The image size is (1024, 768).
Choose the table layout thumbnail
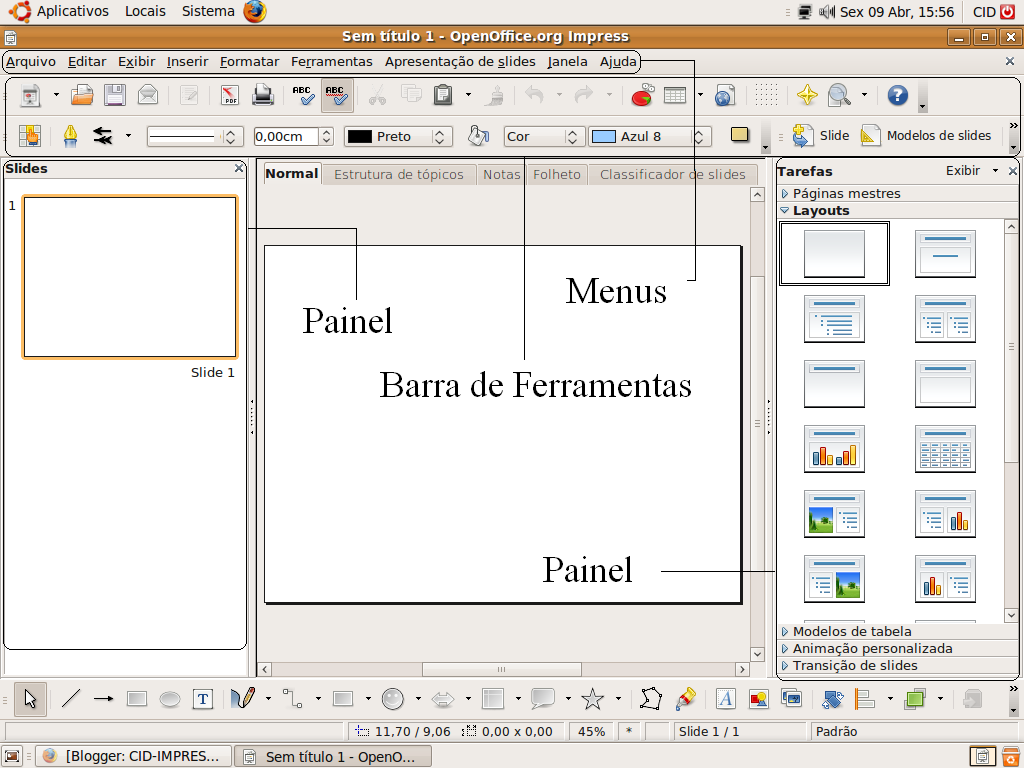click(945, 449)
